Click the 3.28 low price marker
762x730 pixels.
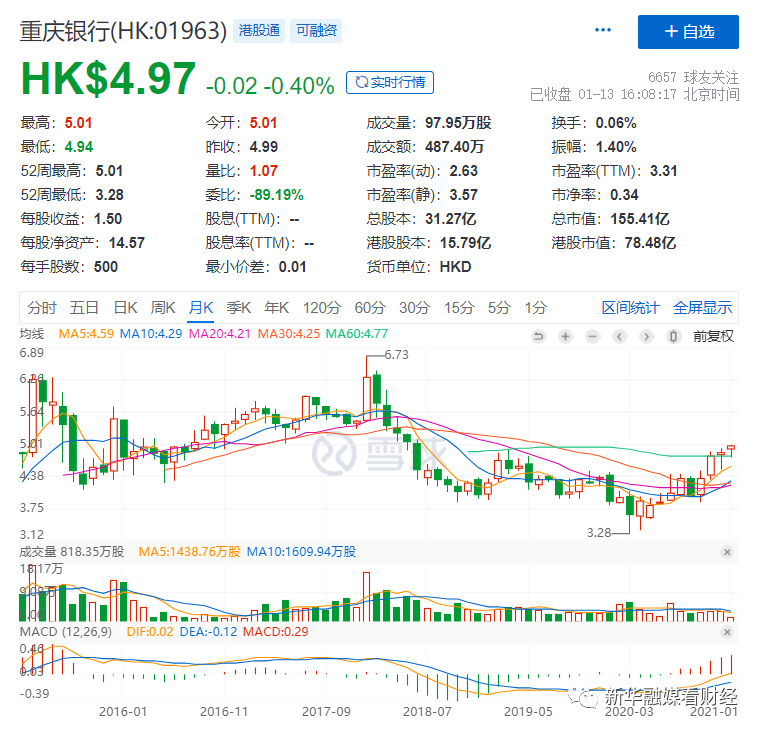(x=599, y=533)
